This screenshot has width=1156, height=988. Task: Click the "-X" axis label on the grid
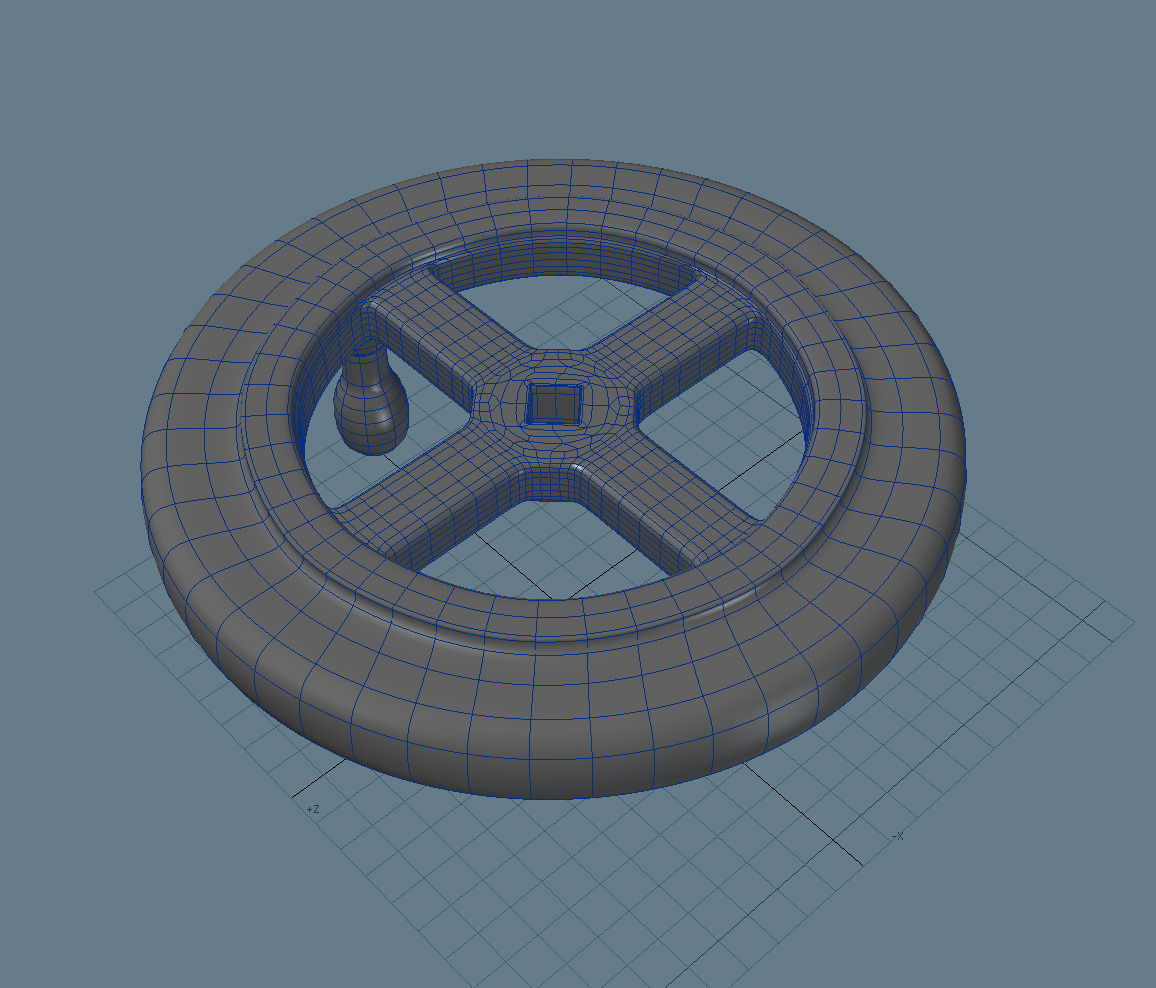coord(897,836)
